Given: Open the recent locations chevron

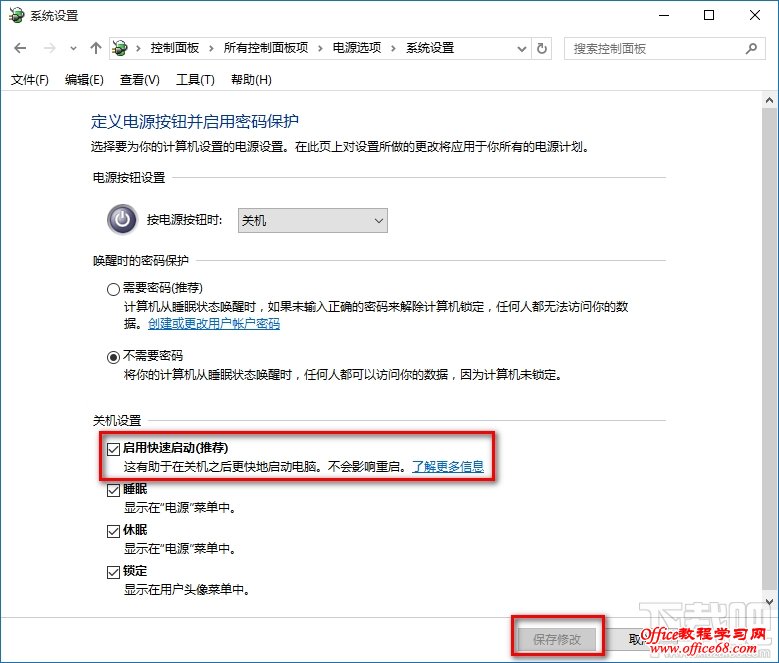Looking at the screenshot, I should pyautogui.click(x=74, y=49).
